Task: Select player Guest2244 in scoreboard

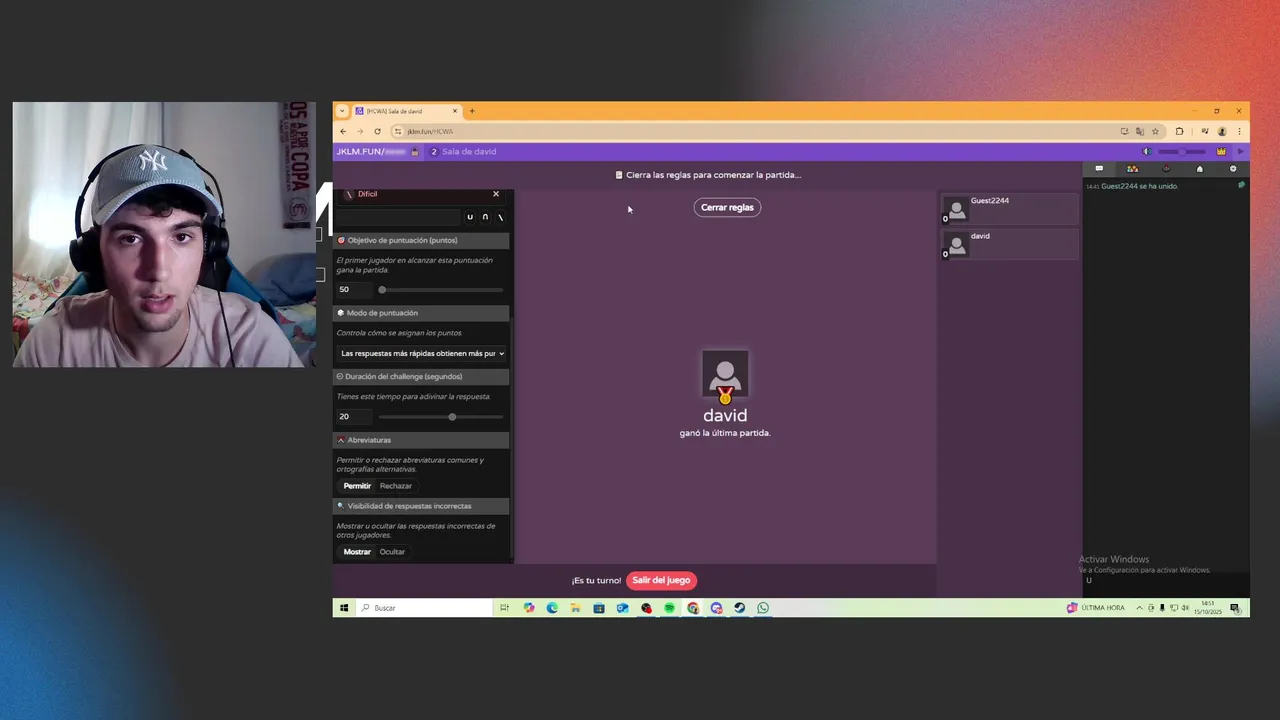Action: (x=1010, y=209)
